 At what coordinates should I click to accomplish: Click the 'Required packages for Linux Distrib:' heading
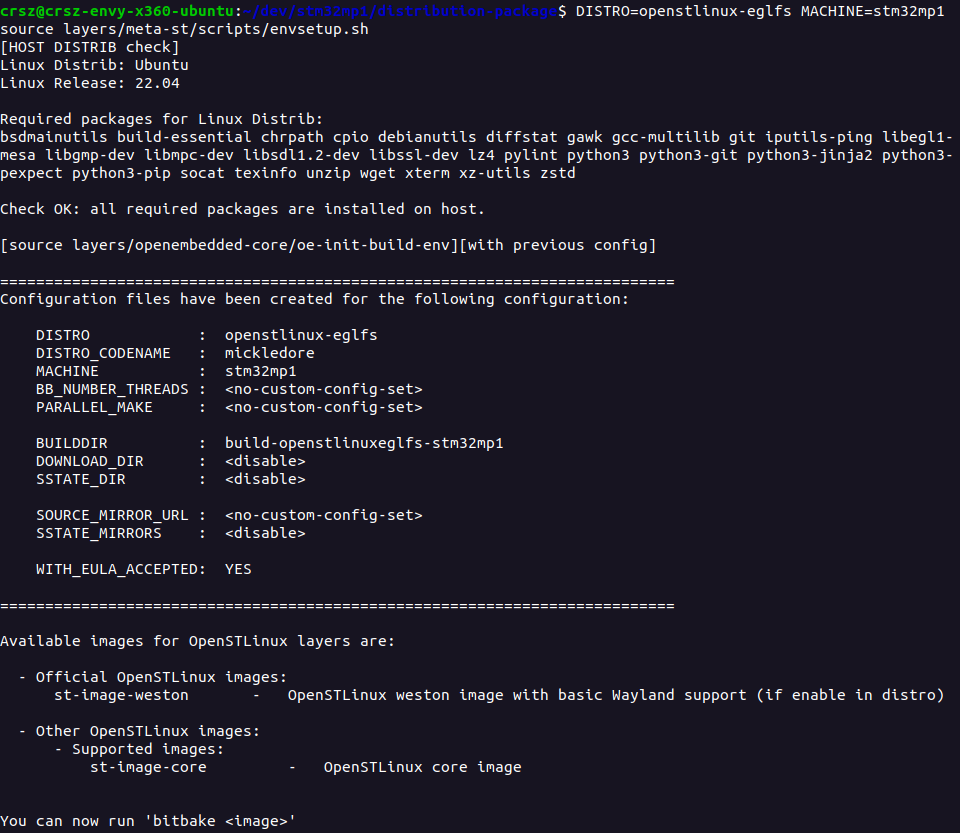pos(162,119)
